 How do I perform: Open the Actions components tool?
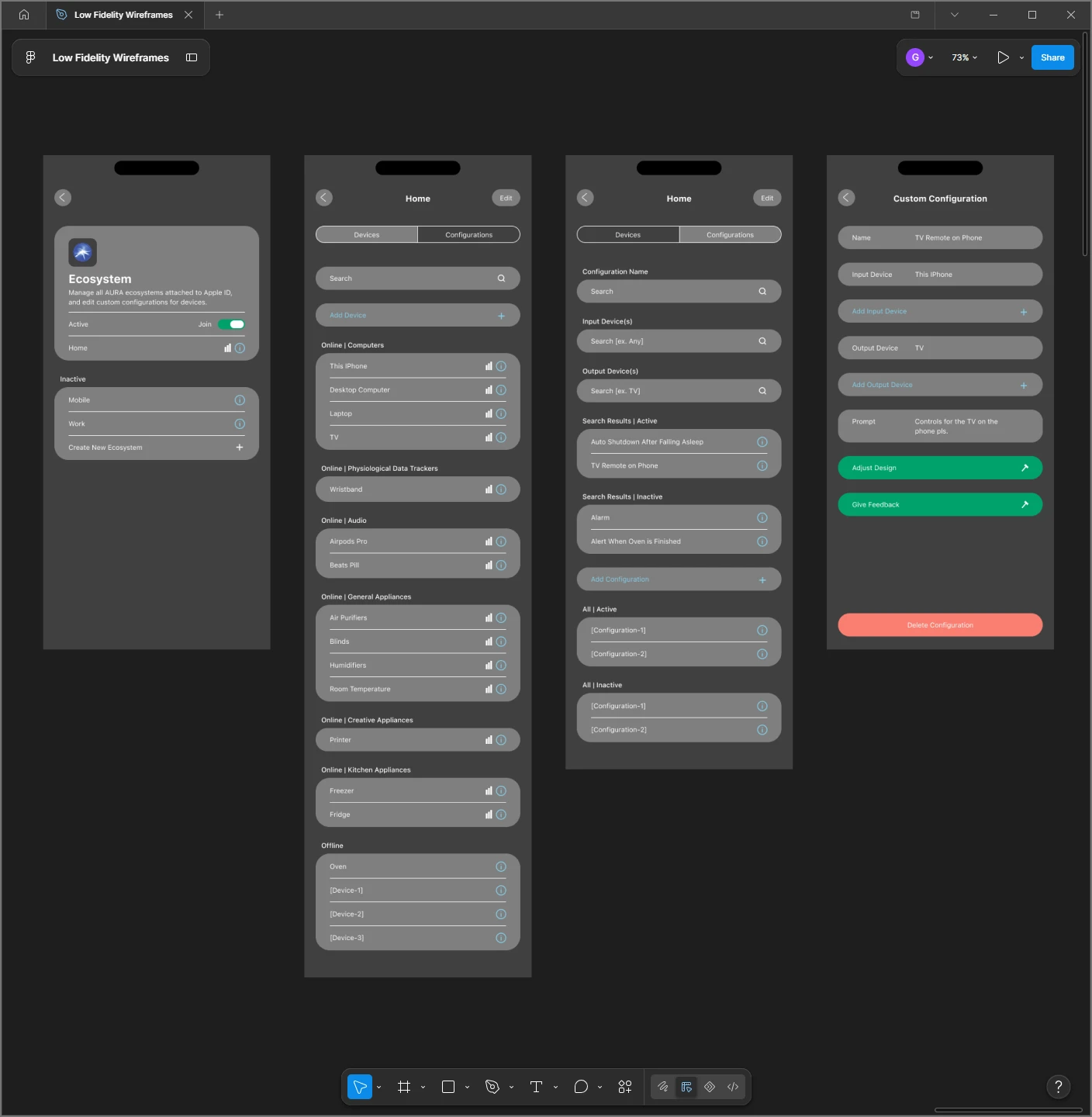pos(625,1087)
